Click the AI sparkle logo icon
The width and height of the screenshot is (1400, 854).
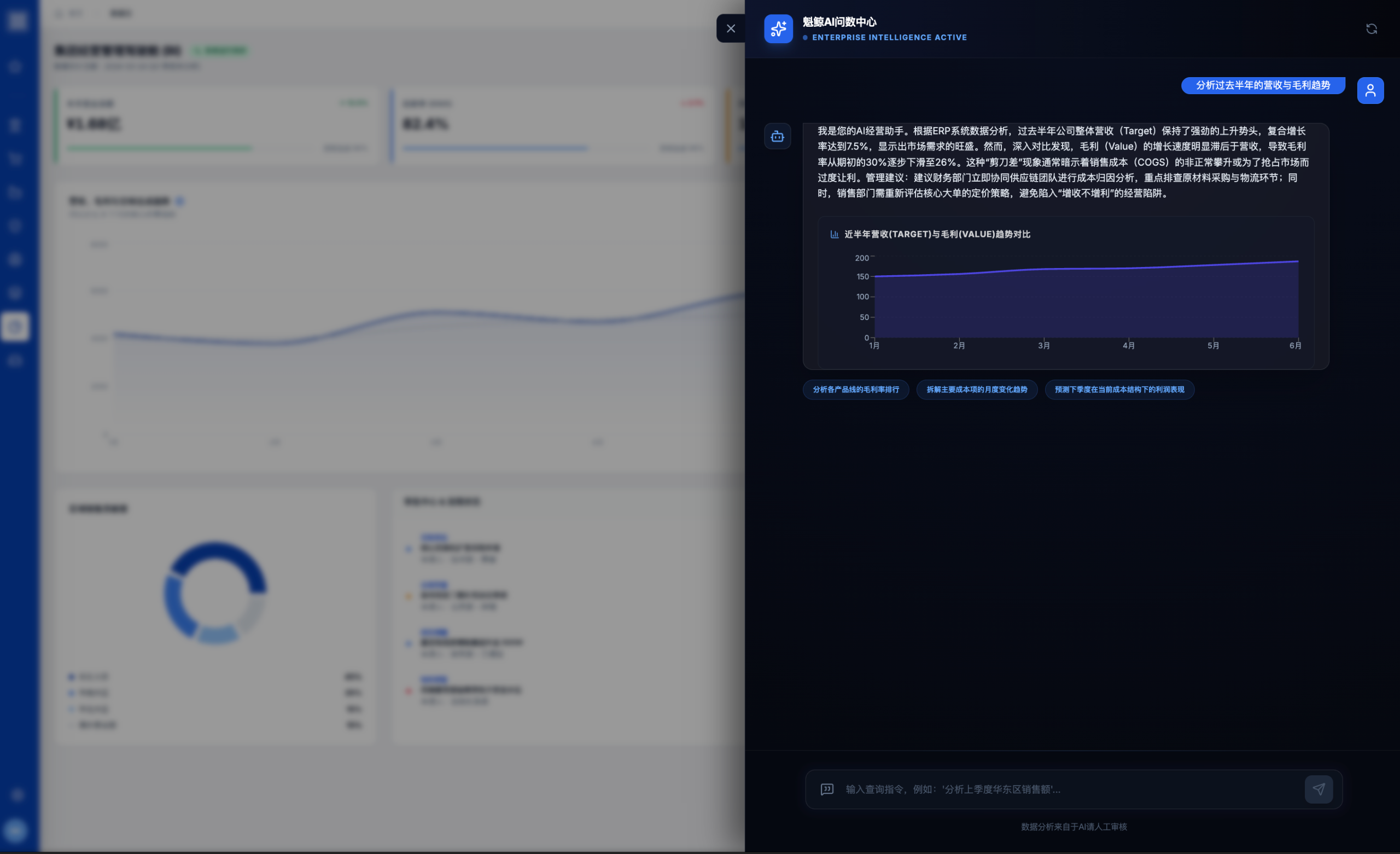[x=778, y=28]
